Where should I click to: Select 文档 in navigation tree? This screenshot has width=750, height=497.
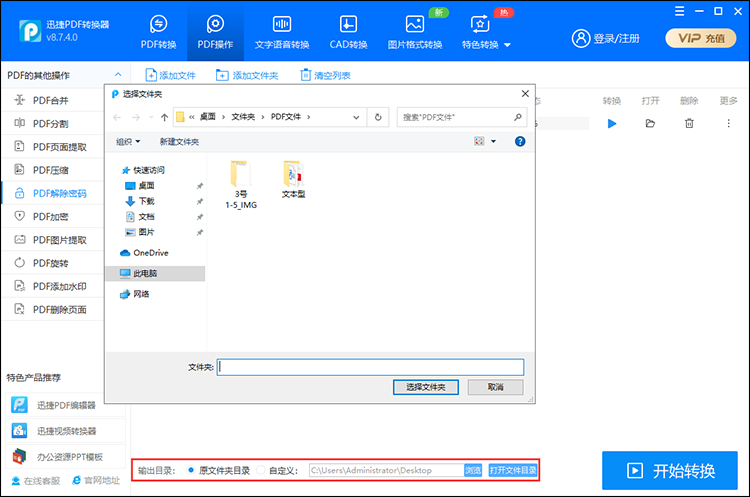pyautogui.click(x=139, y=217)
